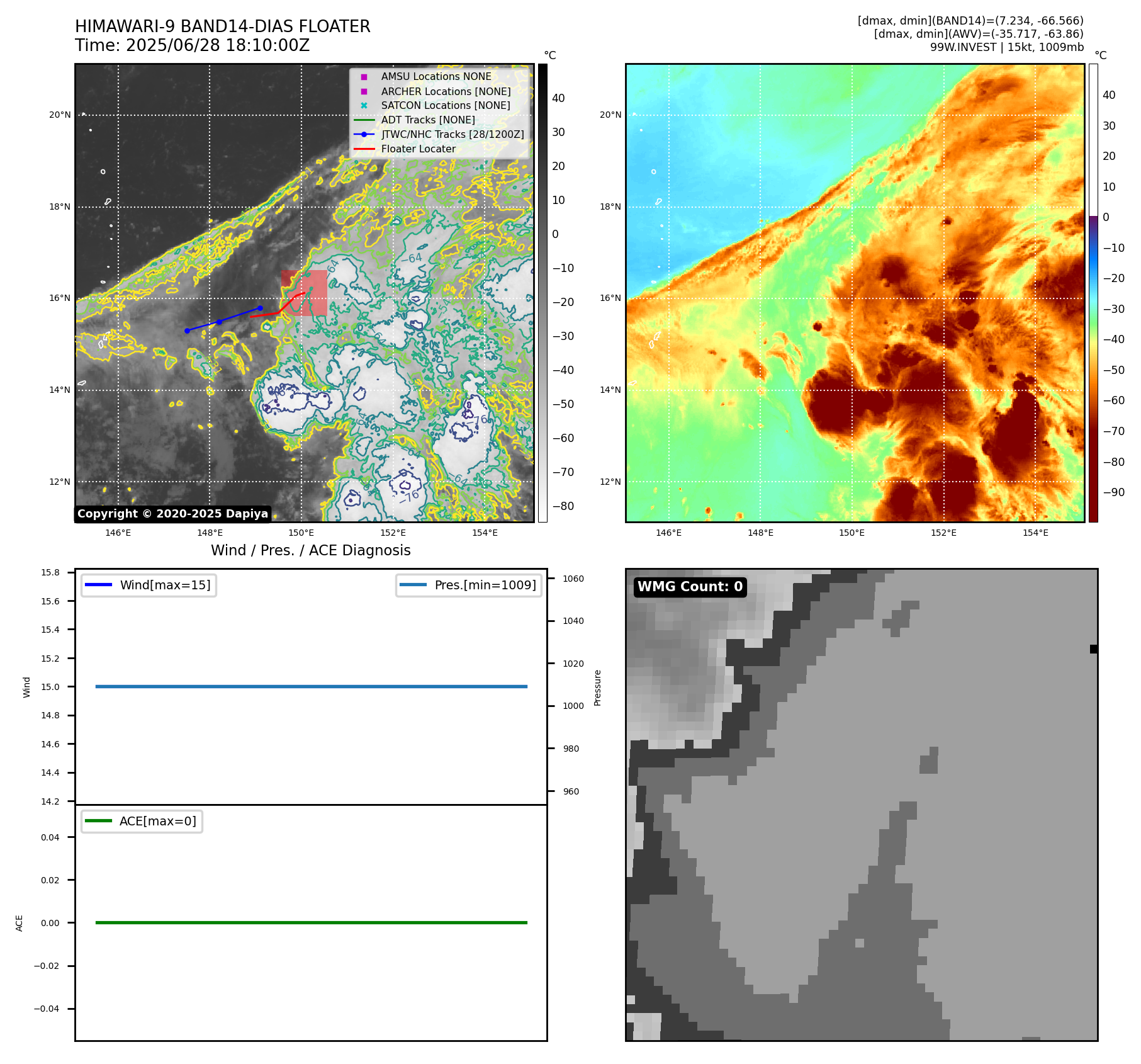This screenshot has width=1141, height=1064.
Task: Click the 15.8 tick on the Wind axis
Action: (50, 572)
